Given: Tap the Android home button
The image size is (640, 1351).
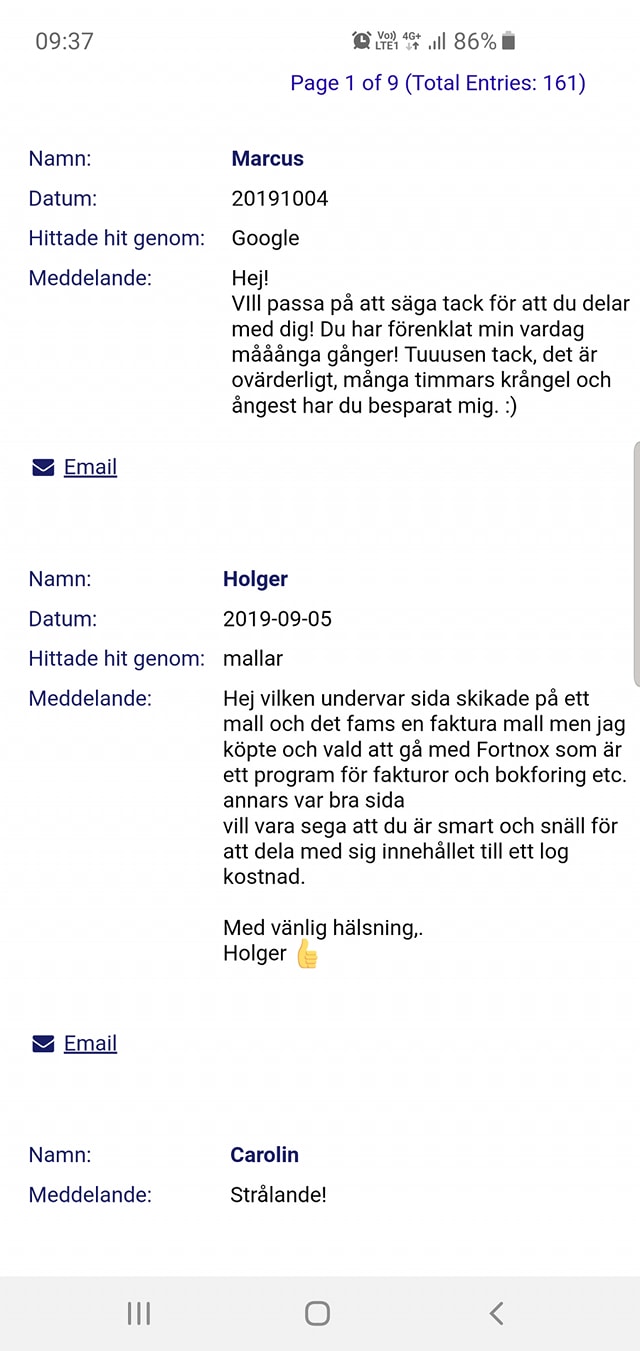Looking at the screenshot, I should click(x=317, y=1313).
